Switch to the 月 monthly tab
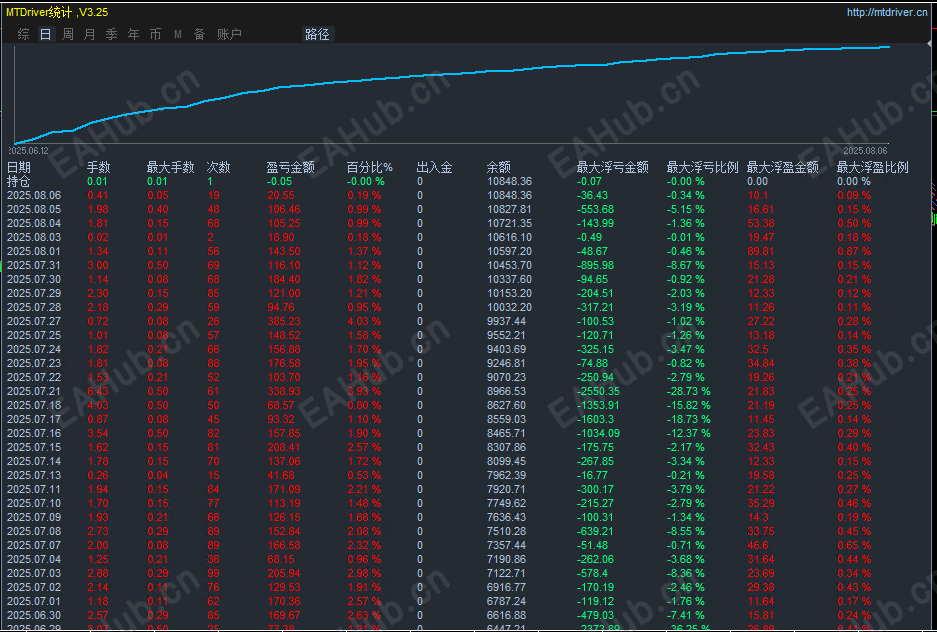This screenshot has width=937, height=632. (x=90, y=34)
